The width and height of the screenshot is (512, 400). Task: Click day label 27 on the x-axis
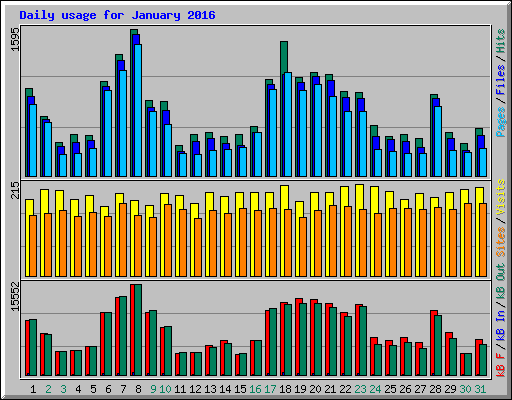tap(420, 389)
